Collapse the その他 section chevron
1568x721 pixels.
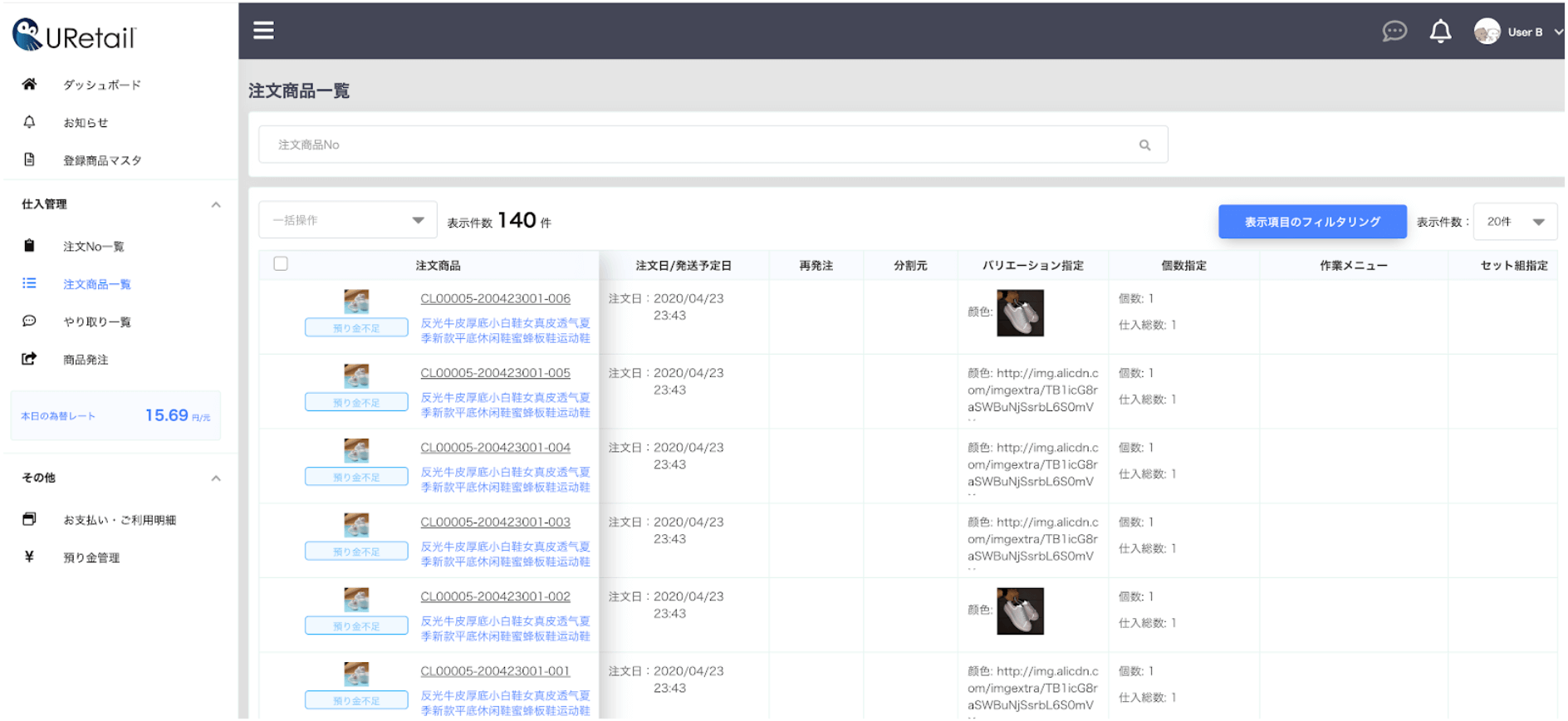[216, 478]
